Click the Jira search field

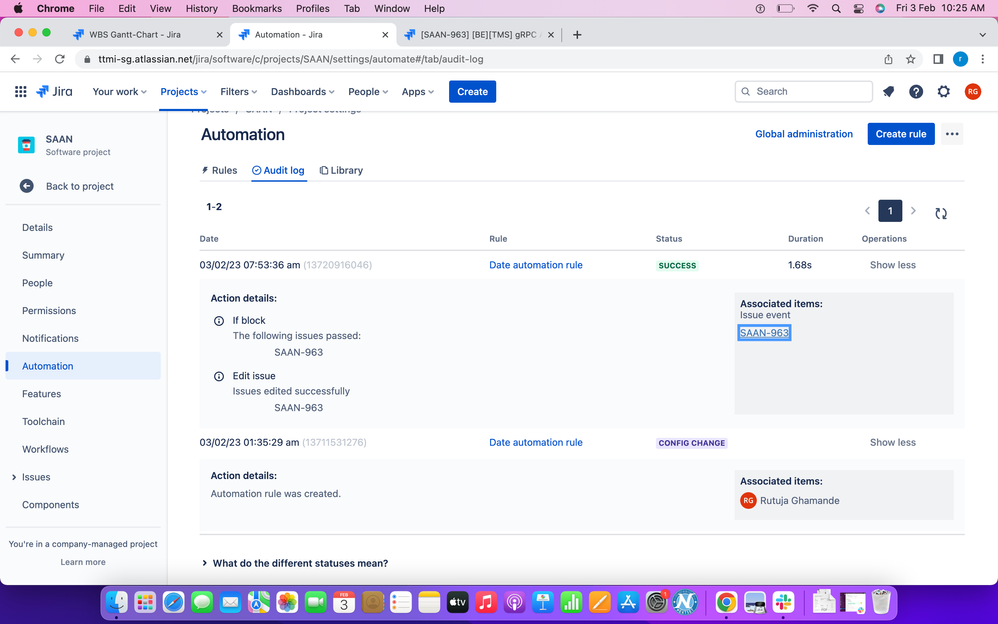coord(803,92)
